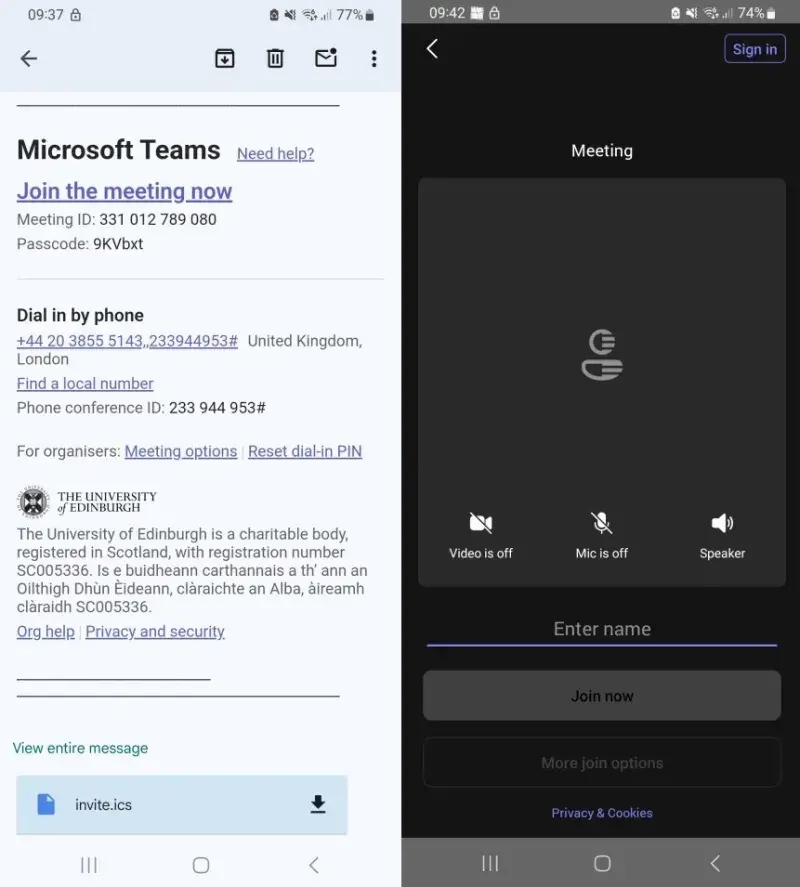Screen dimensions: 800x887
Task: Tap recent apps button in email screen navbar
Action: tap(89, 865)
